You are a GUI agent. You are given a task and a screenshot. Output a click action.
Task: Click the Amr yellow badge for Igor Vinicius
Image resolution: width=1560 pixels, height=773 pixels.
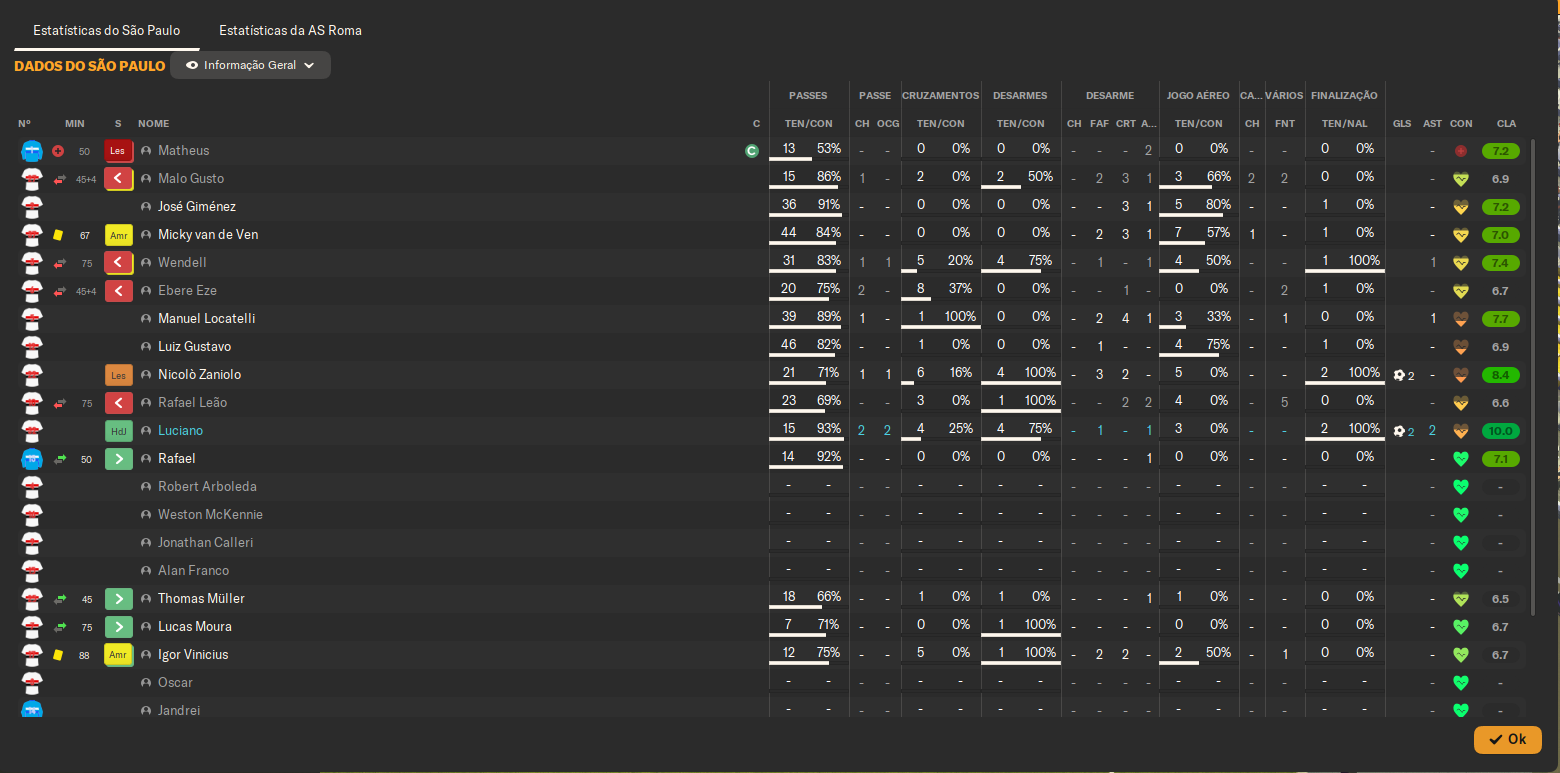point(118,655)
